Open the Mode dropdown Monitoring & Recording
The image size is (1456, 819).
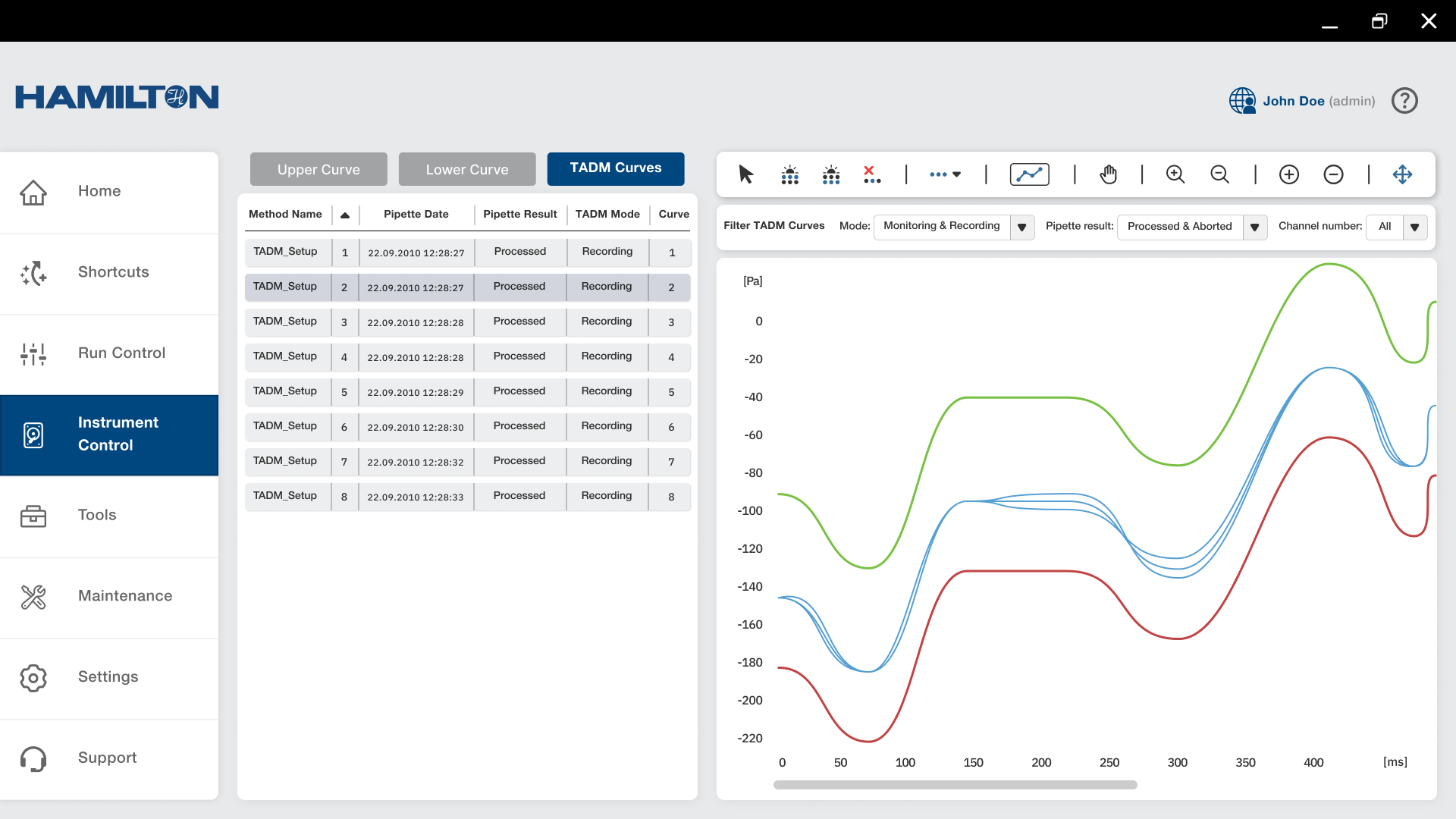coord(954,227)
